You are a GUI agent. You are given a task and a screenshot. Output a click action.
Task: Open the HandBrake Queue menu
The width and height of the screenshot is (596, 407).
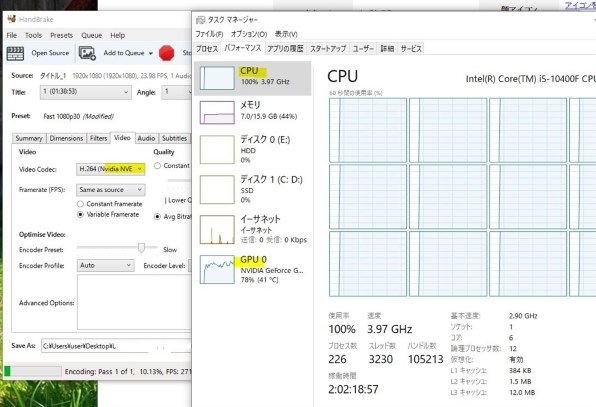coord(92,35)
